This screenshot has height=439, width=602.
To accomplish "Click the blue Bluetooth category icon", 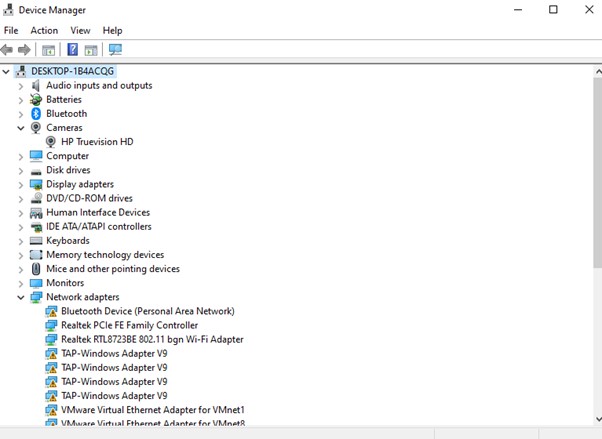I will click(36, 114).
